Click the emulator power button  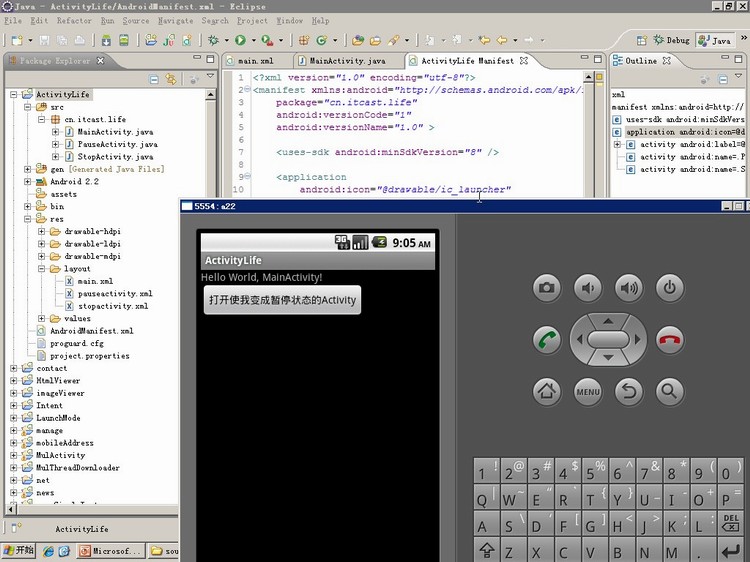[670, 288]
